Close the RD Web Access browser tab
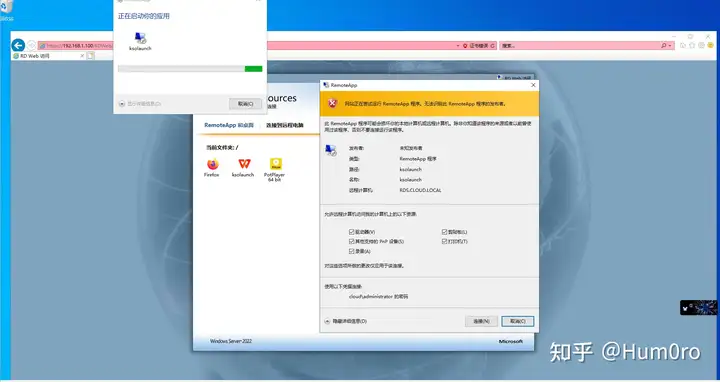Viewport: 720px width, 382px height. 83,56
